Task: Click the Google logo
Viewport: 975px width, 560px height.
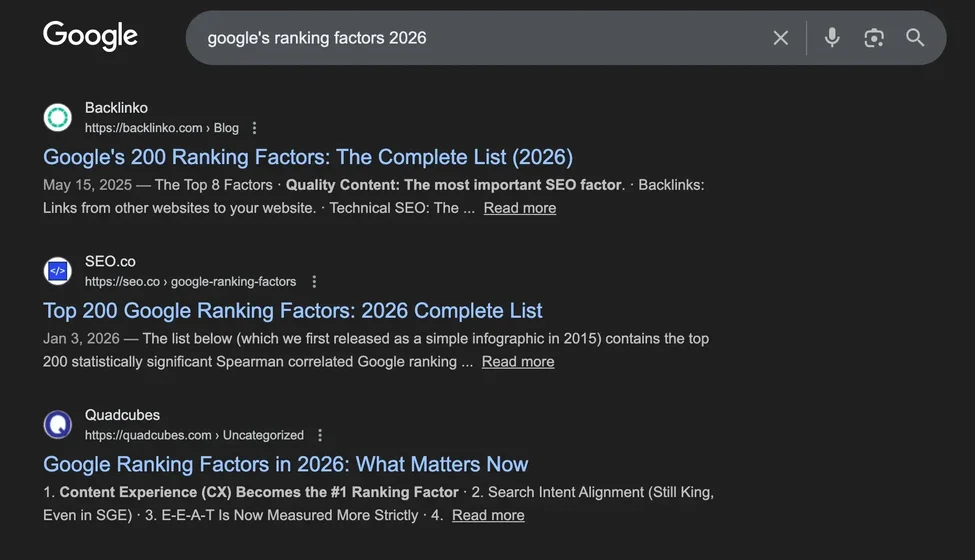Action: (90, 36)
